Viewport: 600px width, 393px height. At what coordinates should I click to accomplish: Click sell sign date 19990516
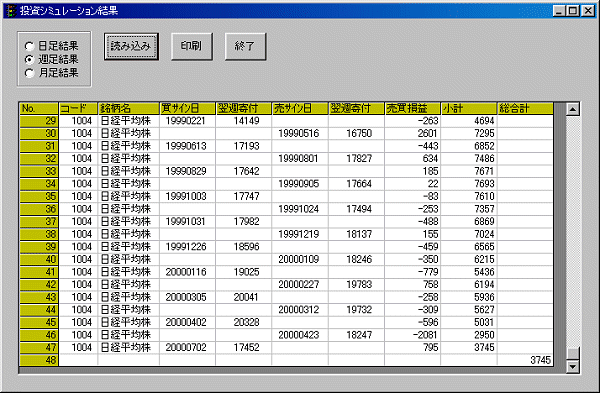click(298, 134)
